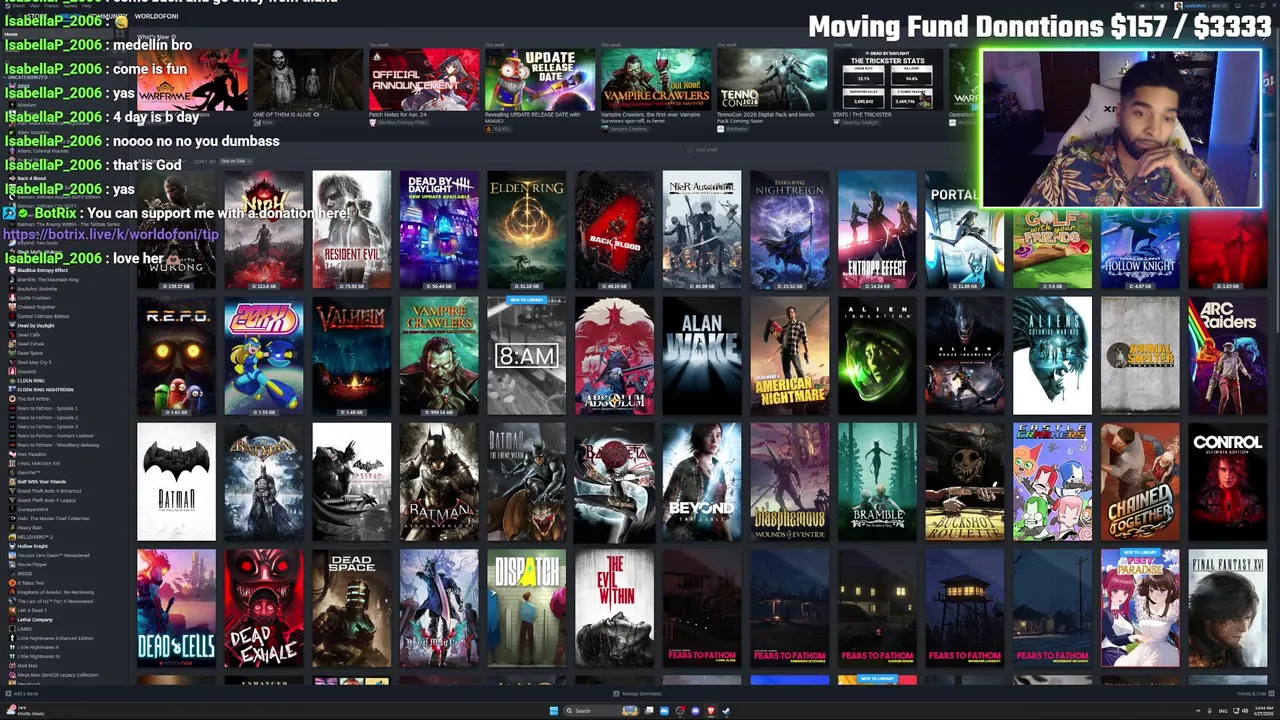The width and height of the screenshot is (1280, 720).
Task: Select the Aliens Colonial Marines cover
Action: [1052, 355]
